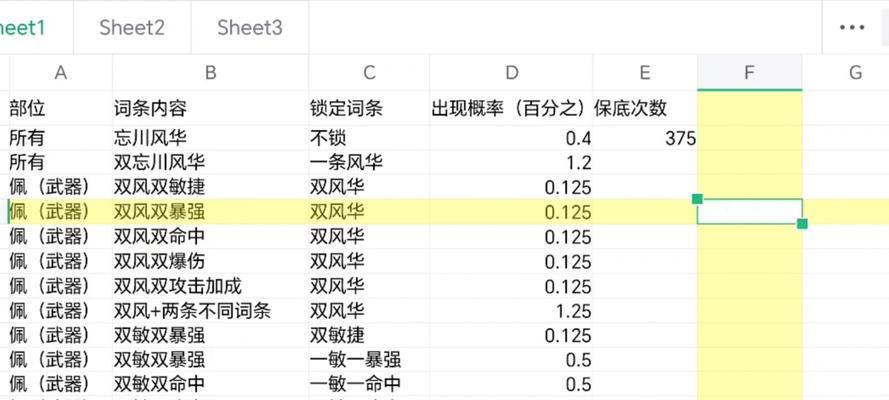This screenshot has width=889, height=400.
Task: Click the upper-left selection handle of active cell
Action: 697,199
